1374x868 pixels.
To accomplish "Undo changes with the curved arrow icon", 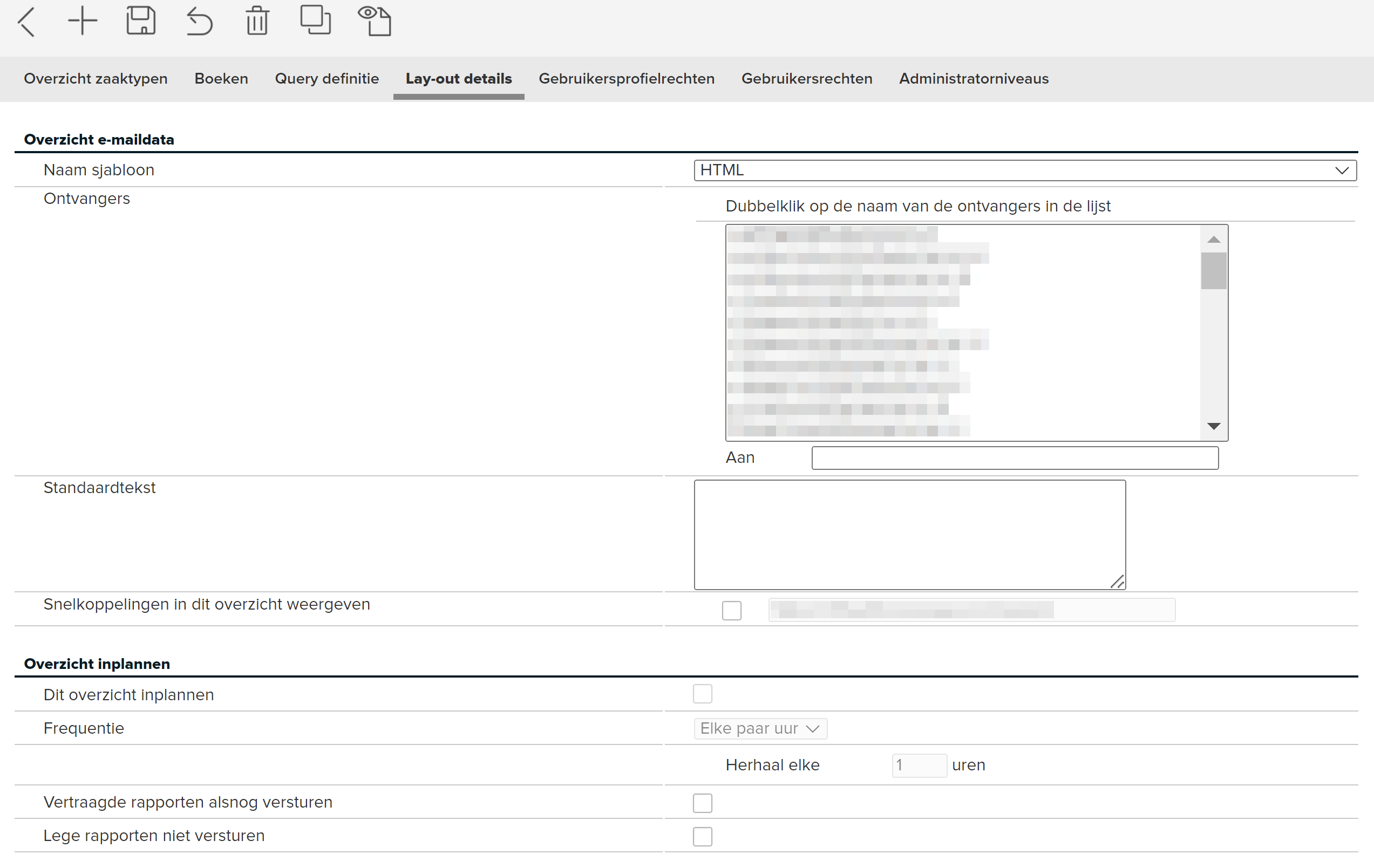I will (199, 22).
